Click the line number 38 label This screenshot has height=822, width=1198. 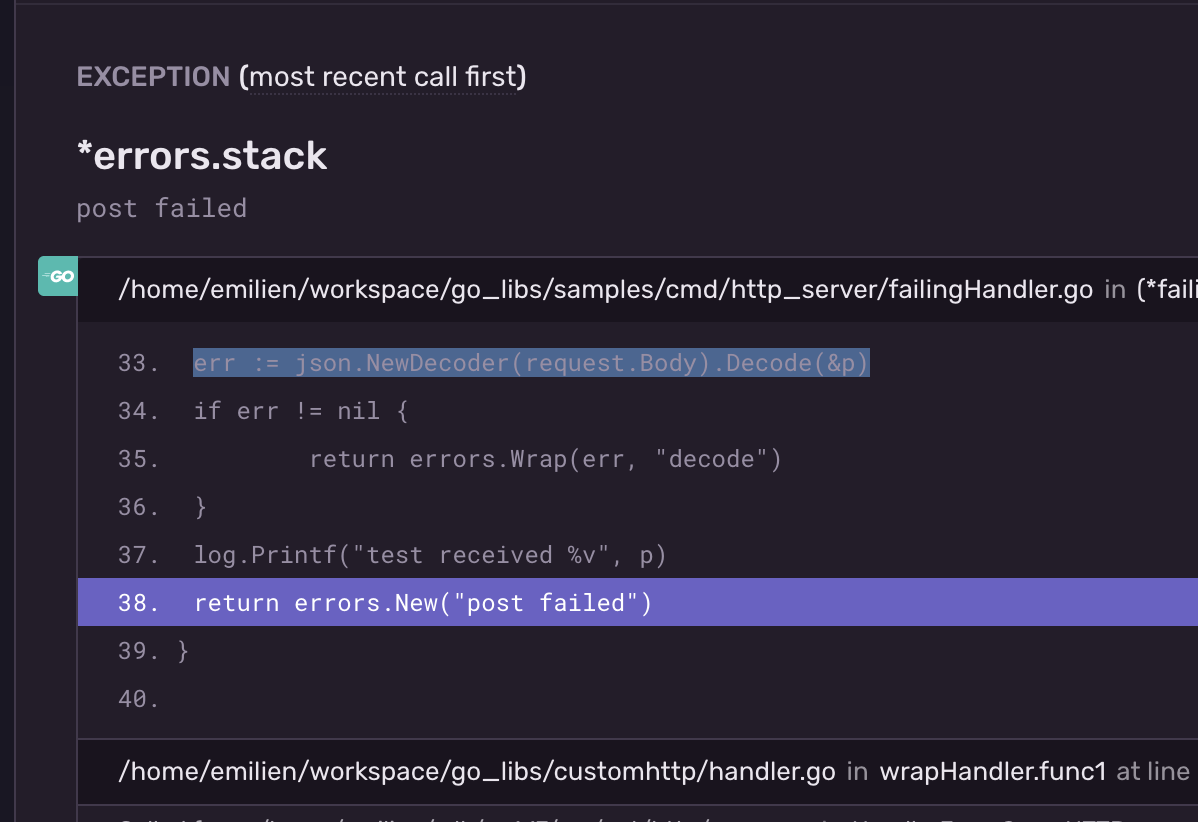click(x=138, y=603)
